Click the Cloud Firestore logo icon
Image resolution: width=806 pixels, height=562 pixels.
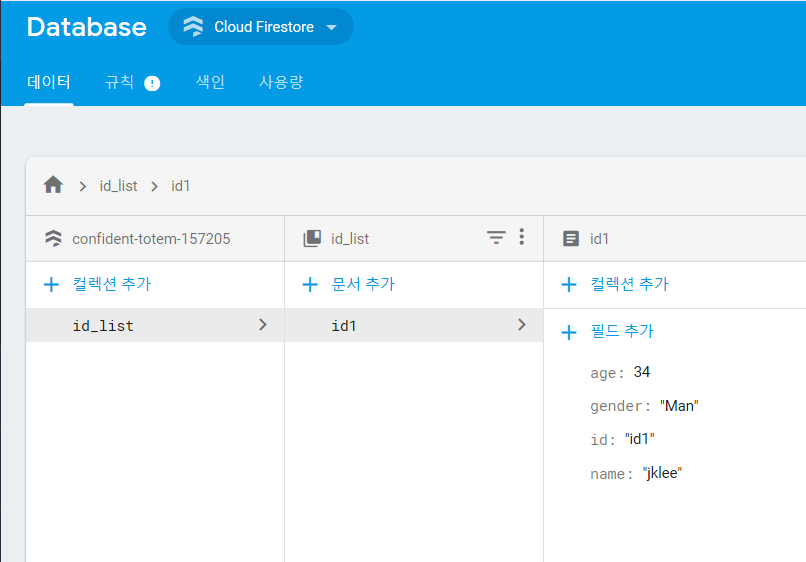click(193, 27)
